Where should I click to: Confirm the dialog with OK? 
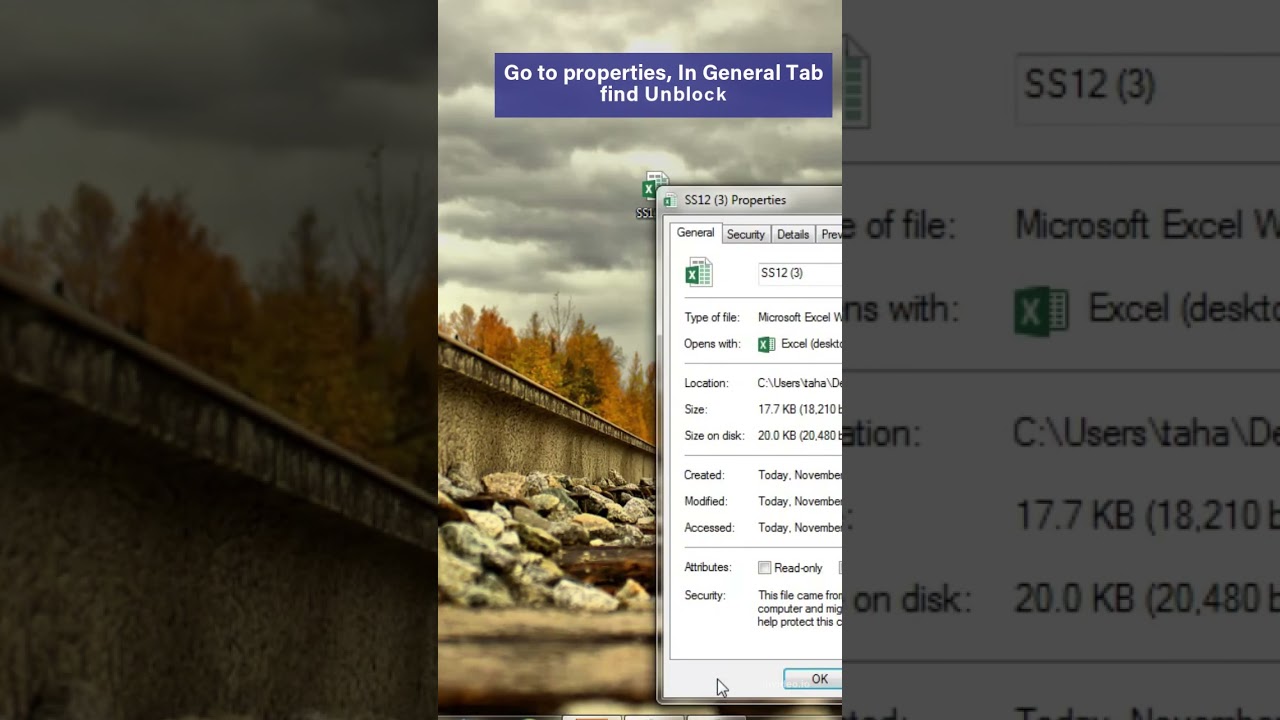[813, 679]
